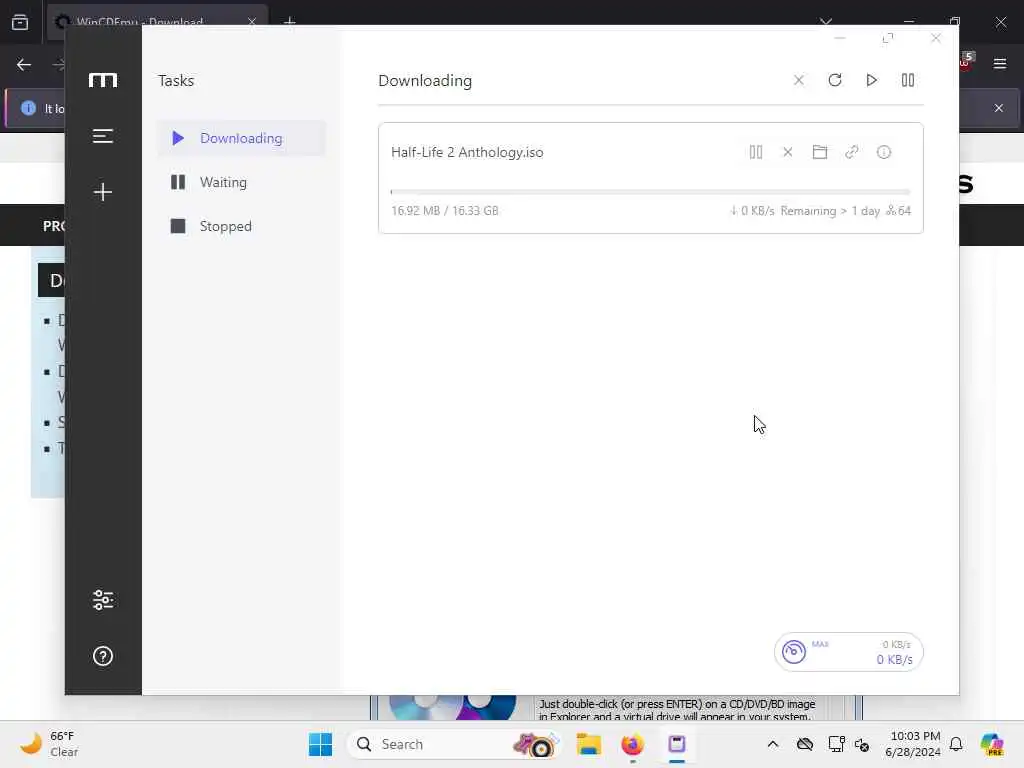This screenshot has height=768, width=1024.
Task: Open task info for Half-Life 2 Anthology.iso
Action: (x=884, y=152)
